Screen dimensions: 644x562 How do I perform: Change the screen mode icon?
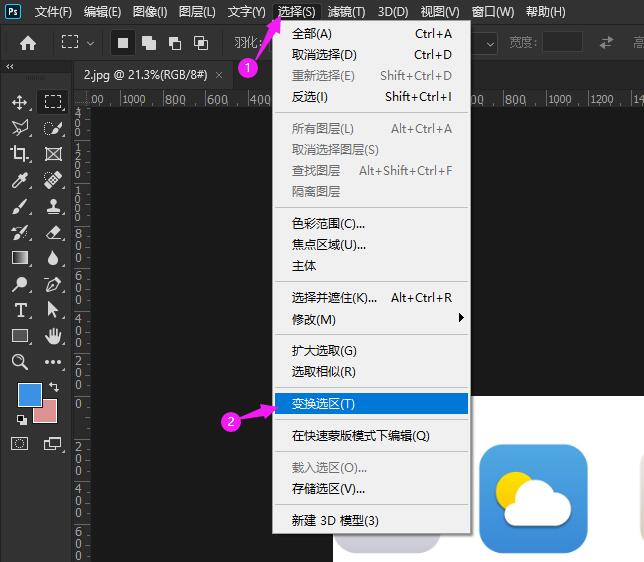[x=53, y=444]
